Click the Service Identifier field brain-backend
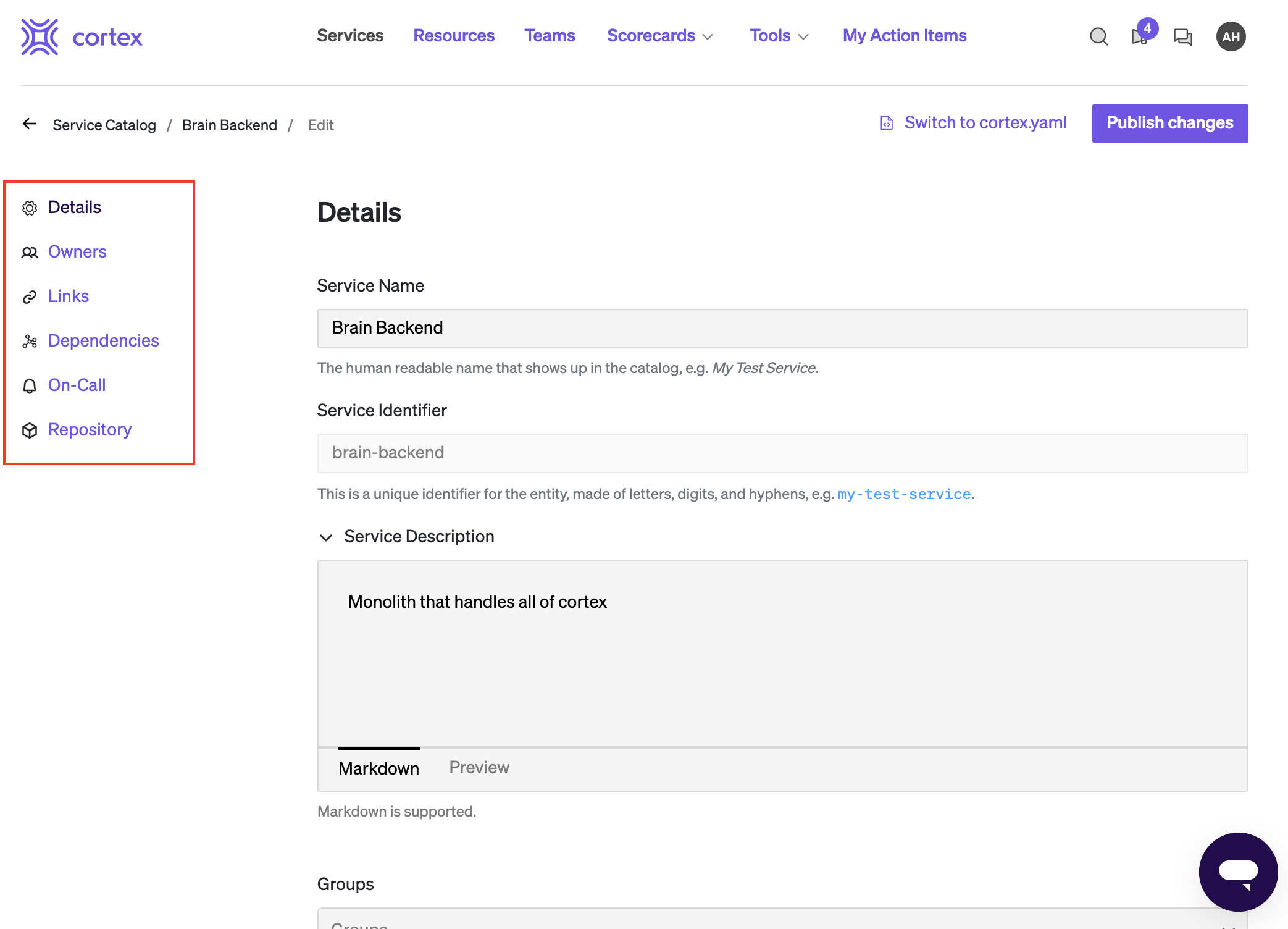Image resolution: width=1288 pixels, height=929 pixels. 782,453
